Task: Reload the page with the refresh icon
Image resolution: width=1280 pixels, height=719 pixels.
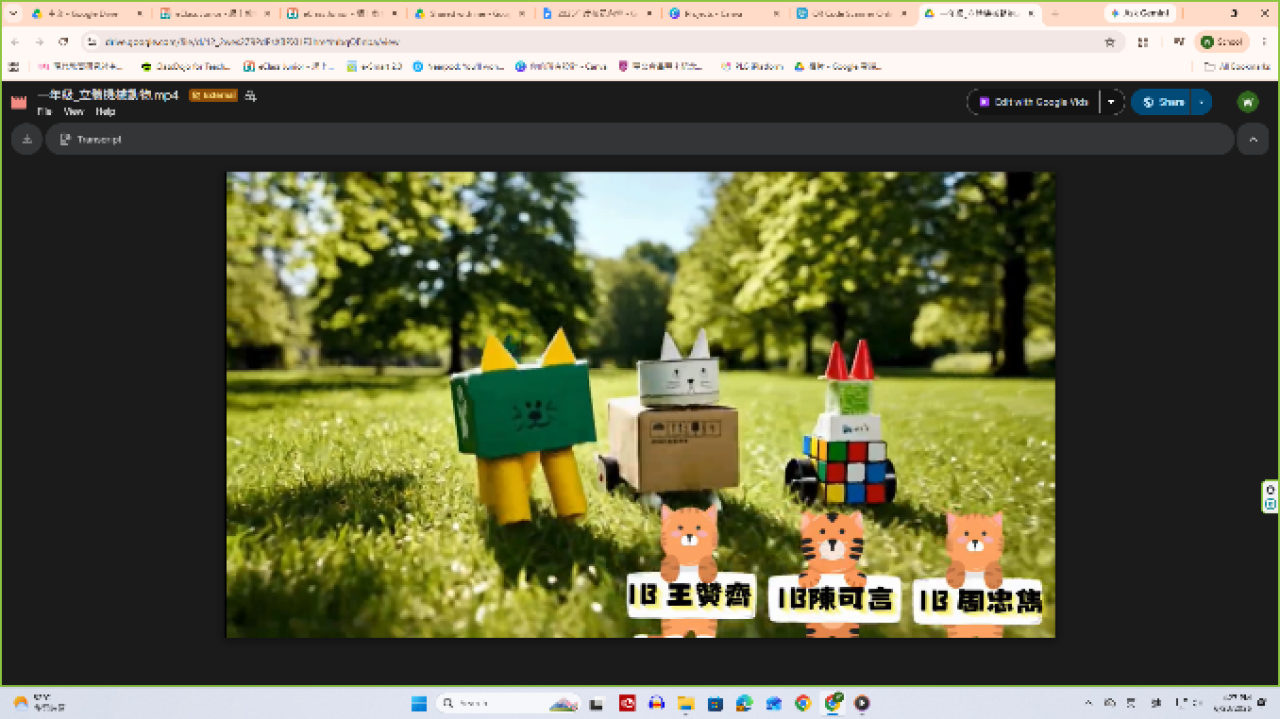Action: [x=63, y=42]
